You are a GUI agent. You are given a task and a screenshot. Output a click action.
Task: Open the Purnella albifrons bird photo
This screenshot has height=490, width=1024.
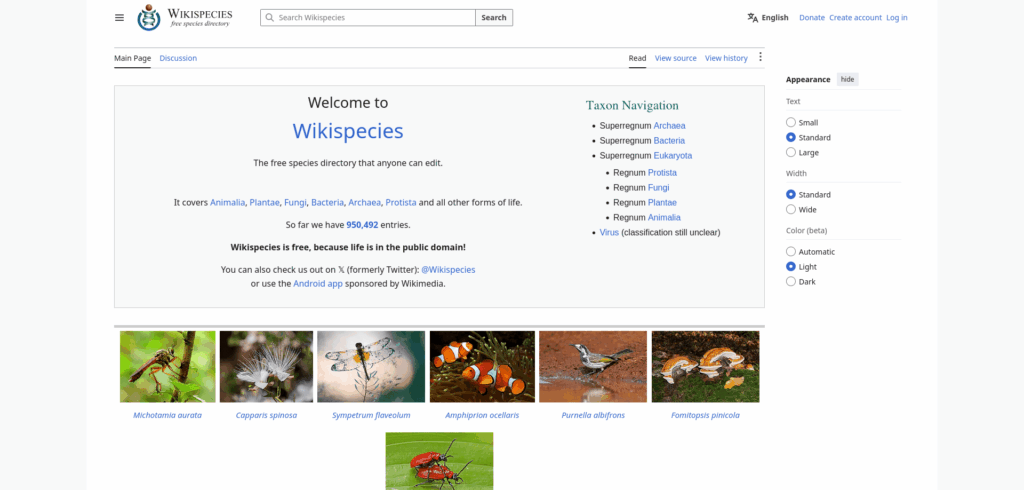click(593, 367)
